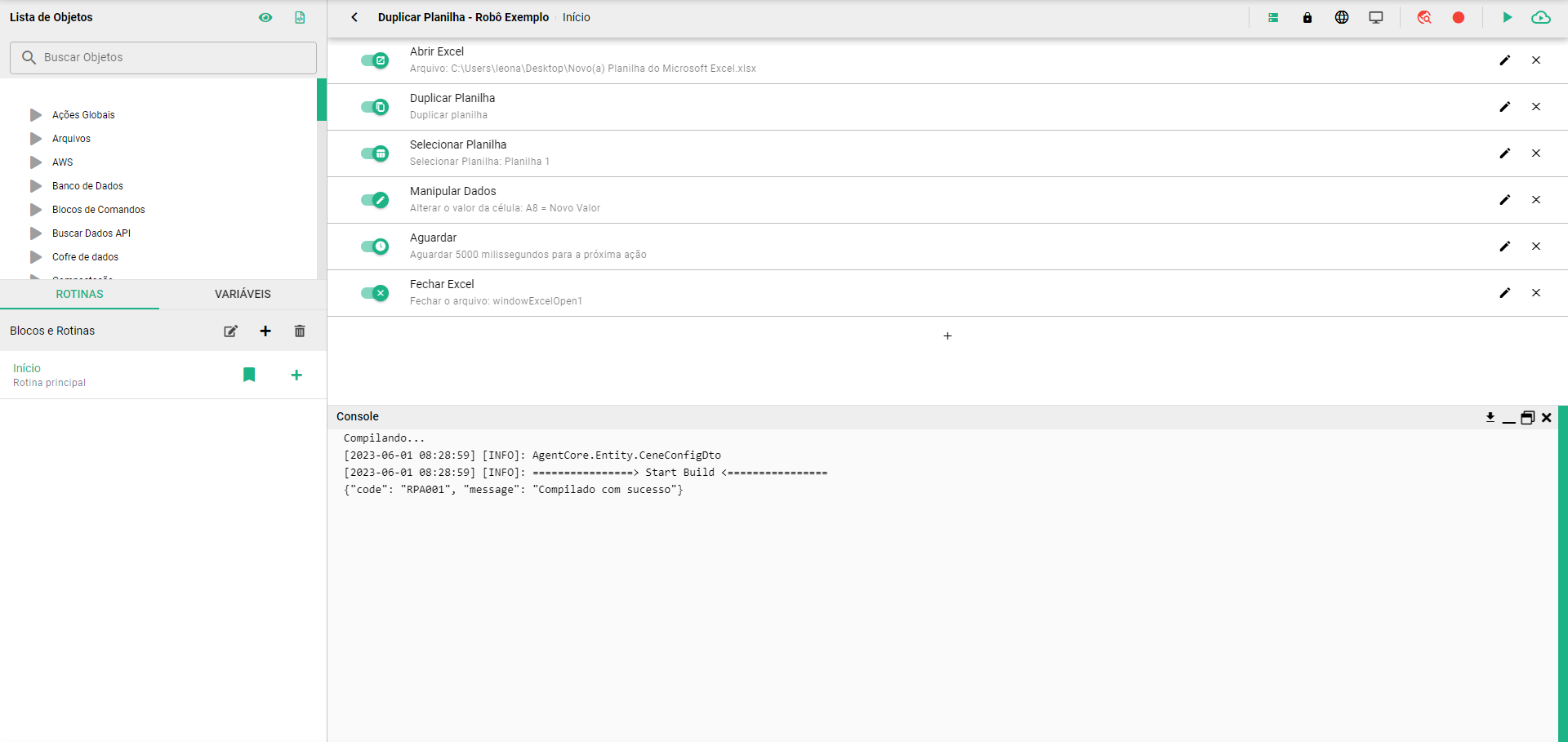Edit the Abrir Excel action

[1504, 60]
